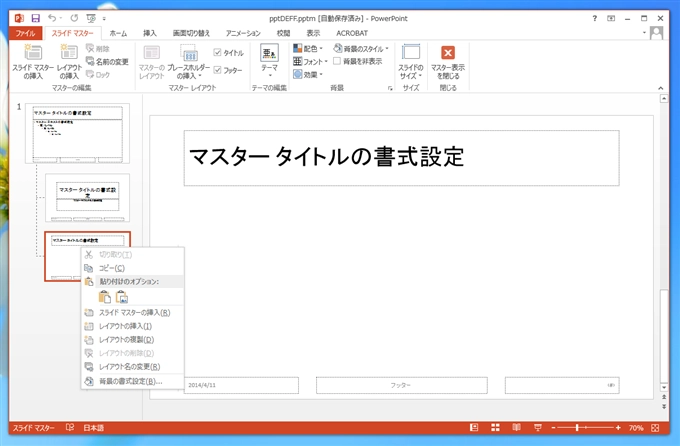The height and width of the screenshot is (446, 680).
Task: Open the 配色 colors dropdown
Action: tap(308, 48)
